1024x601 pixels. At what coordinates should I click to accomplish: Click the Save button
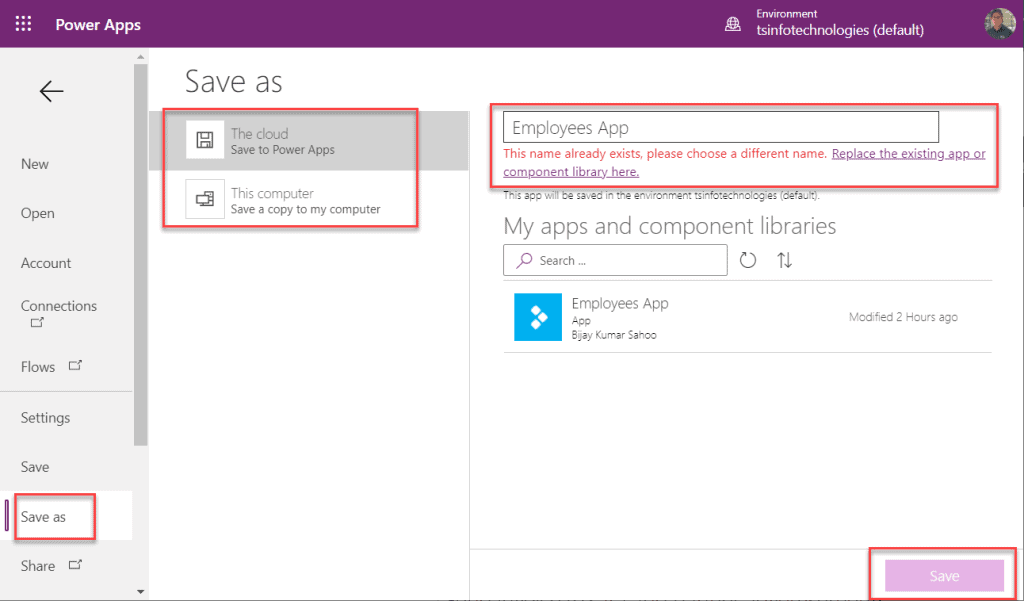(944, 576)
